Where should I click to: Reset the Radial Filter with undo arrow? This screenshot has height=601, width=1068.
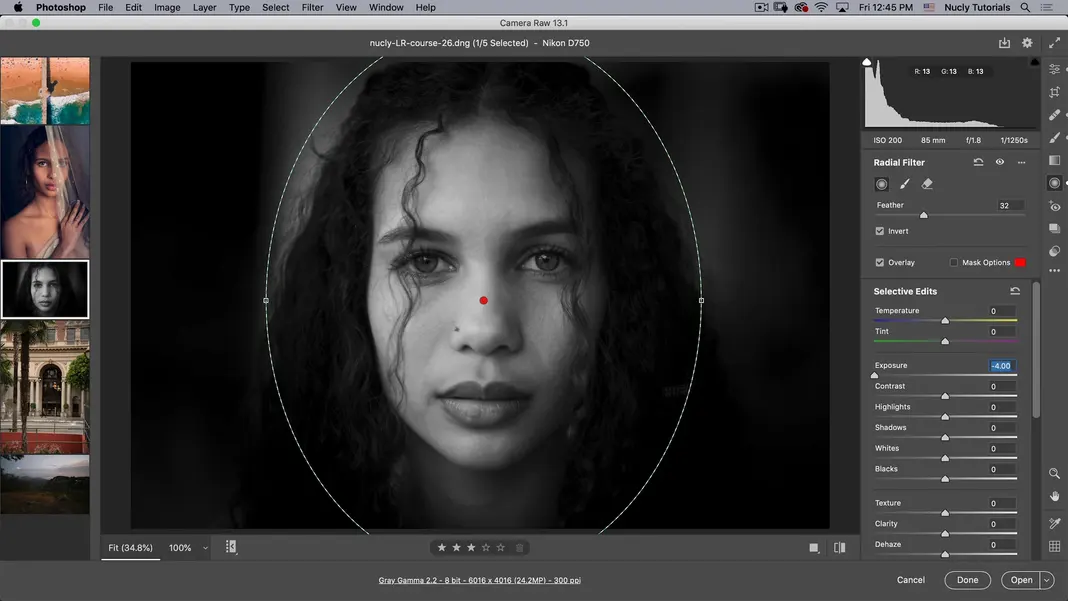(978, 162)
